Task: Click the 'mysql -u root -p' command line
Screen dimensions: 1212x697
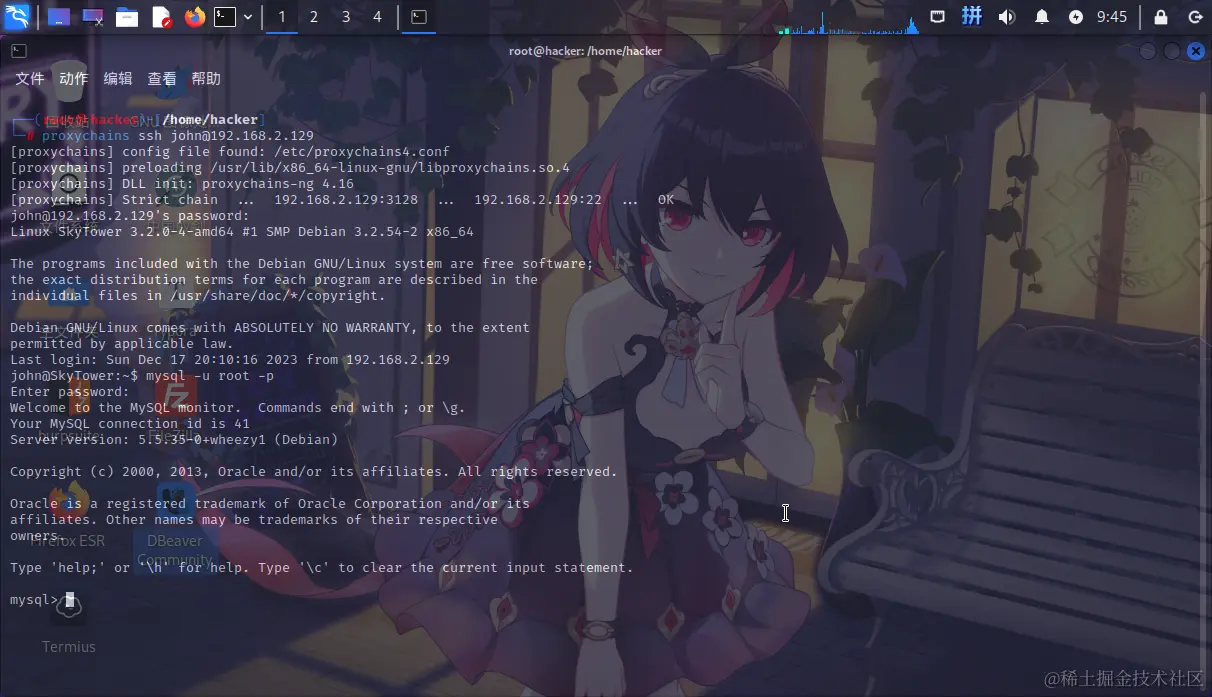Action: pos(142,376)
